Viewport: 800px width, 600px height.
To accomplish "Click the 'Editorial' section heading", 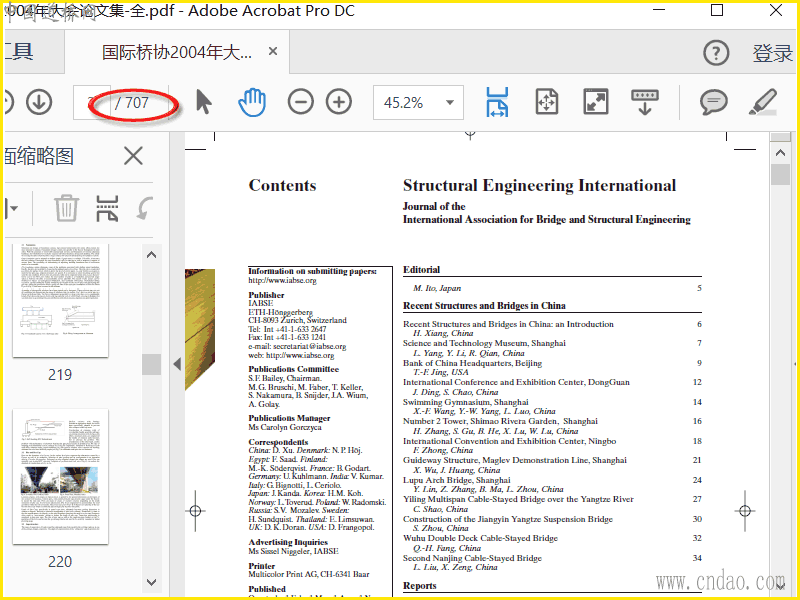I will [x=421, y=269].
